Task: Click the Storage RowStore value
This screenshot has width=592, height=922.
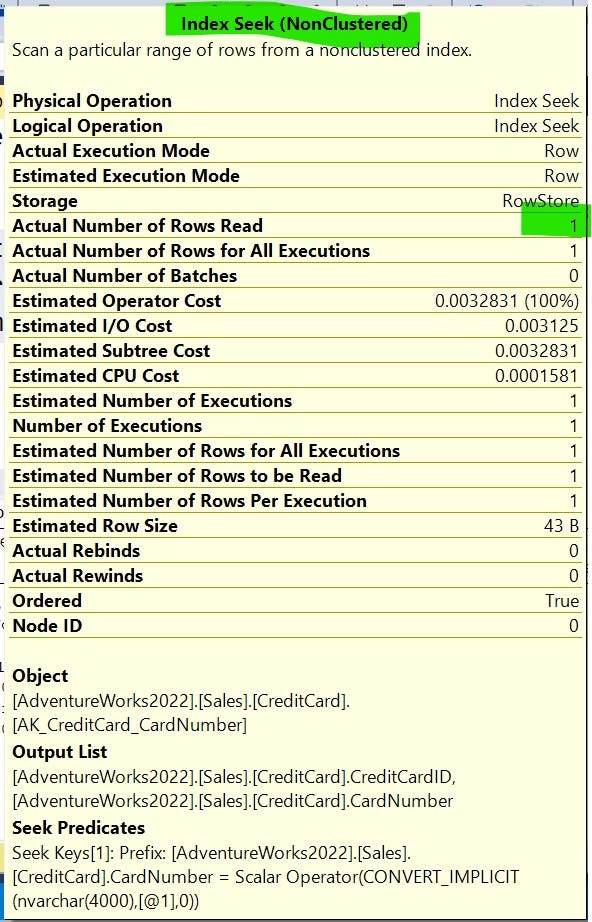Action: coord(540,201)
